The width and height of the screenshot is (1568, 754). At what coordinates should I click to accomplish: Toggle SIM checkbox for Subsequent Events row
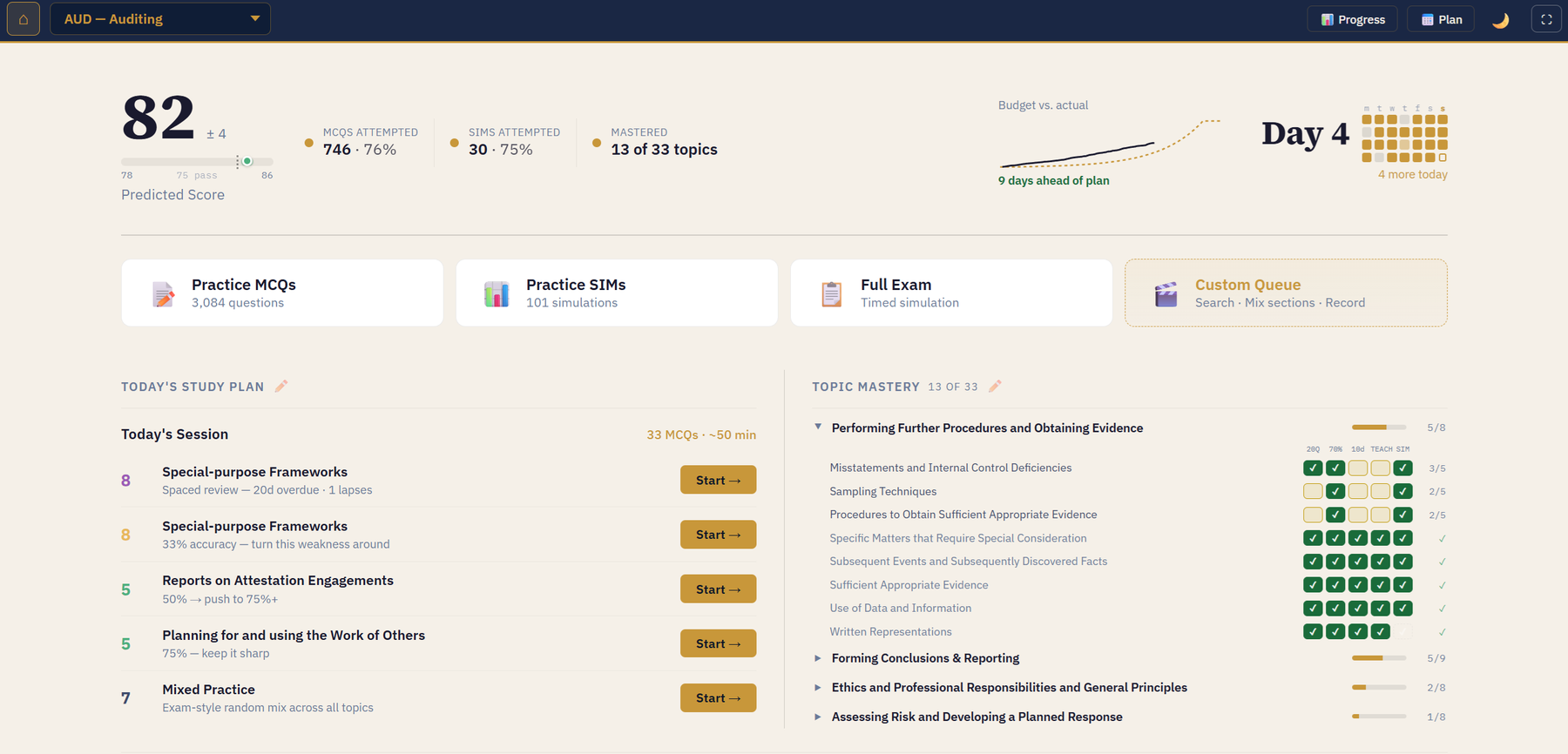[1402, 562]
